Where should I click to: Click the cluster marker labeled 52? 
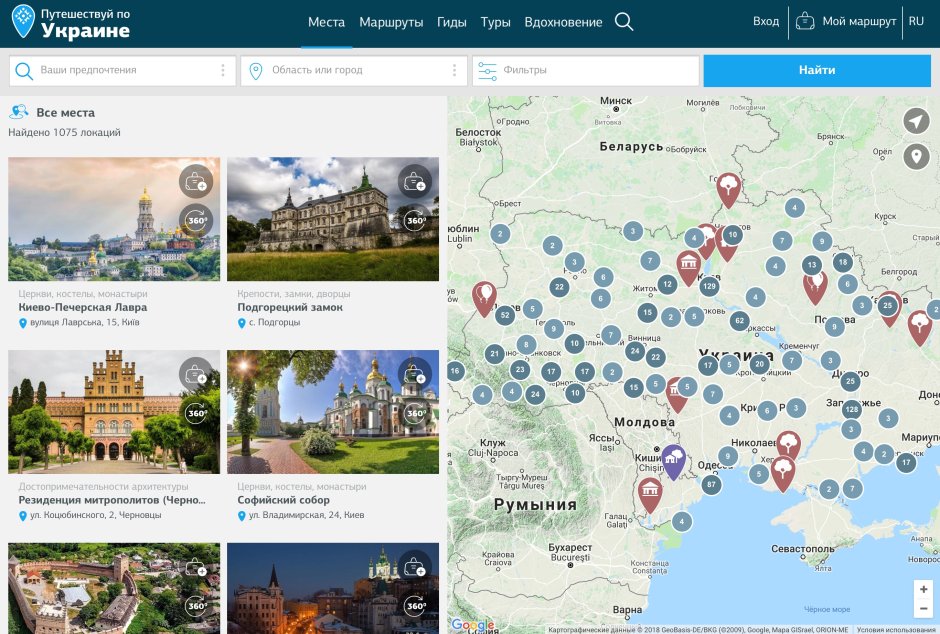tap(505, 315)
